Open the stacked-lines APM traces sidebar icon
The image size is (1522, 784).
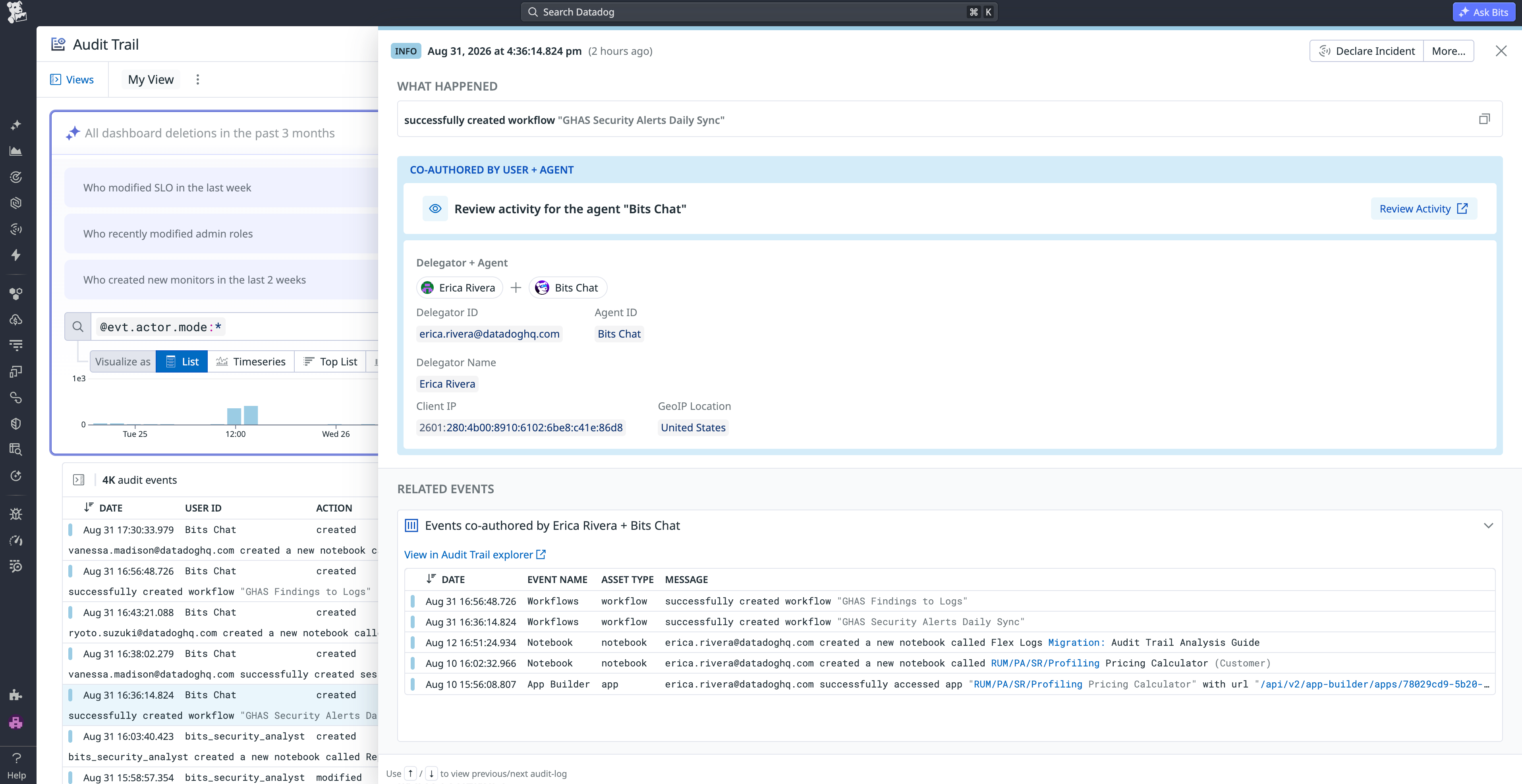pyautogui.click(x=16, y=346)
